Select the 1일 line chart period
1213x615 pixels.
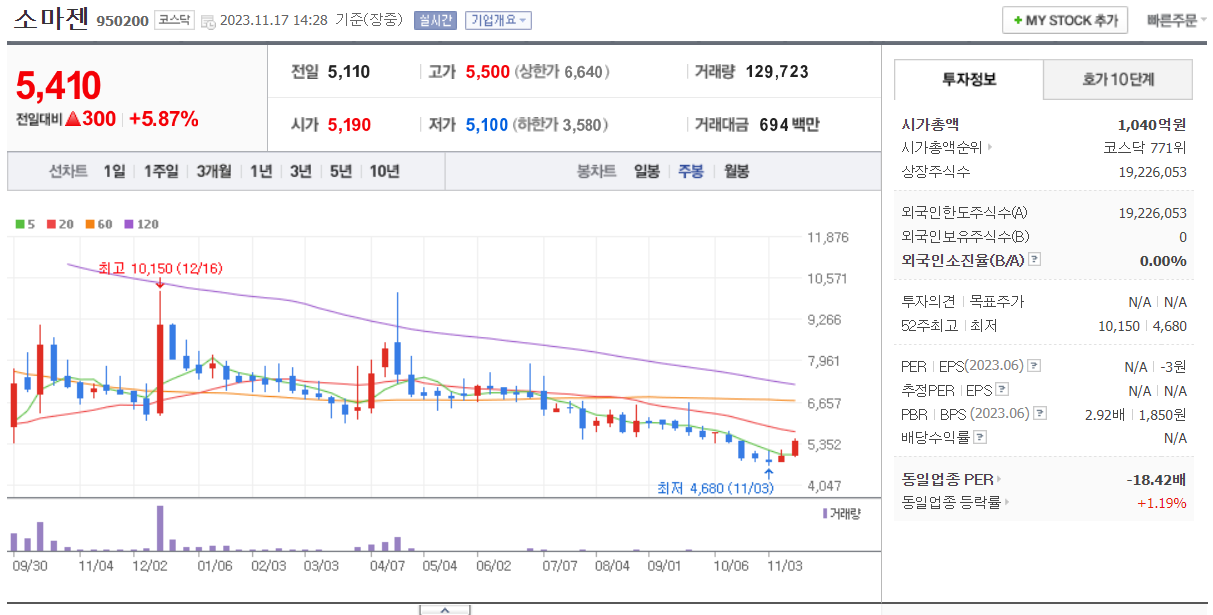[114, 171]
